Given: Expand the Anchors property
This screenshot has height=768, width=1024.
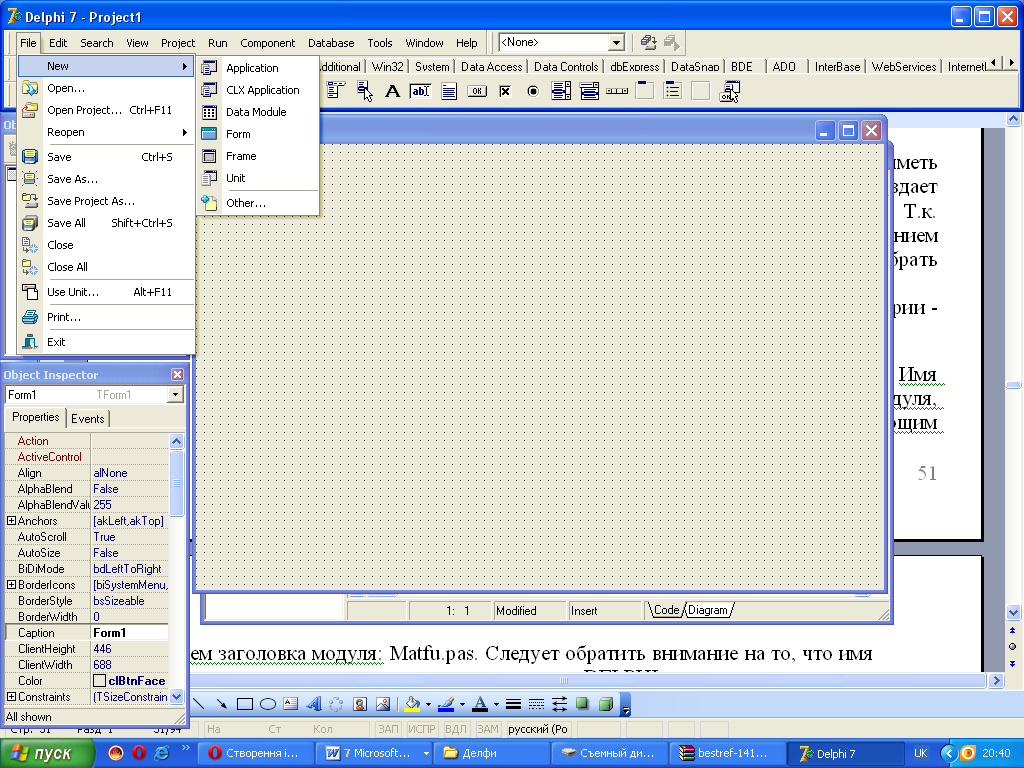Looking at the screenshot, I should [x=11, y=520].
